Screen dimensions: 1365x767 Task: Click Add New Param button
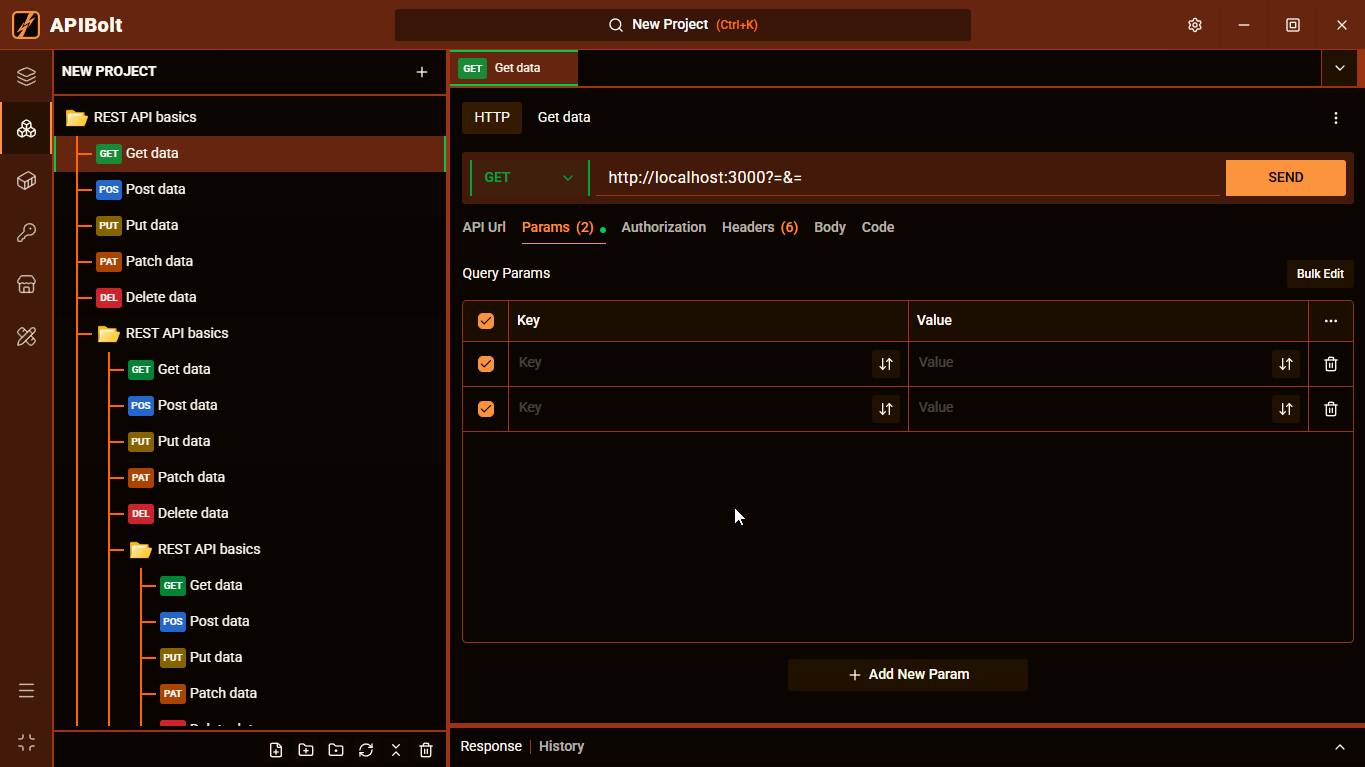(x=908, y=675)
